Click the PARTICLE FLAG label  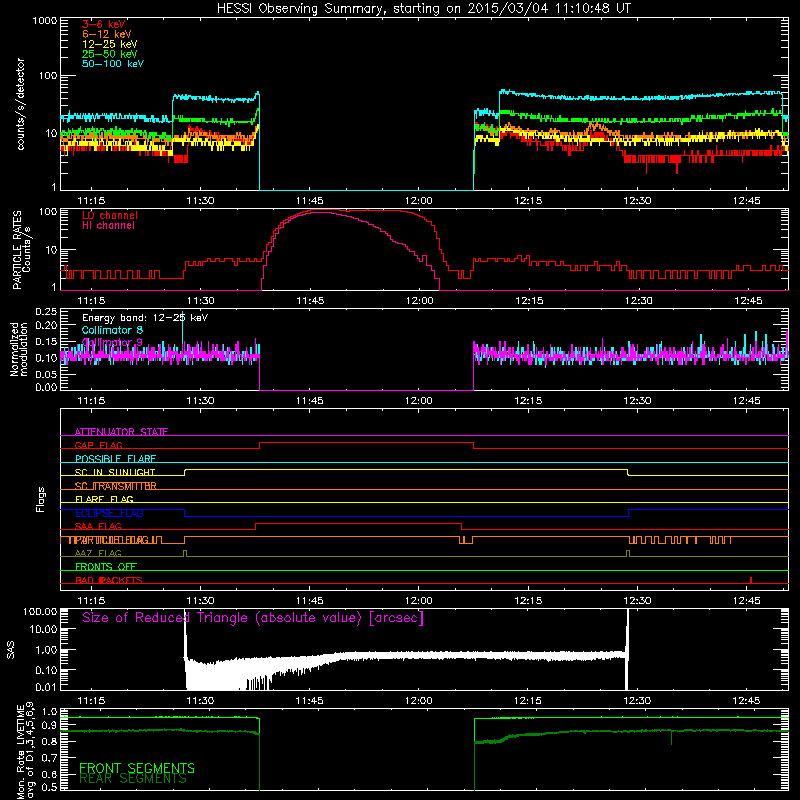[x=115, y=540]
